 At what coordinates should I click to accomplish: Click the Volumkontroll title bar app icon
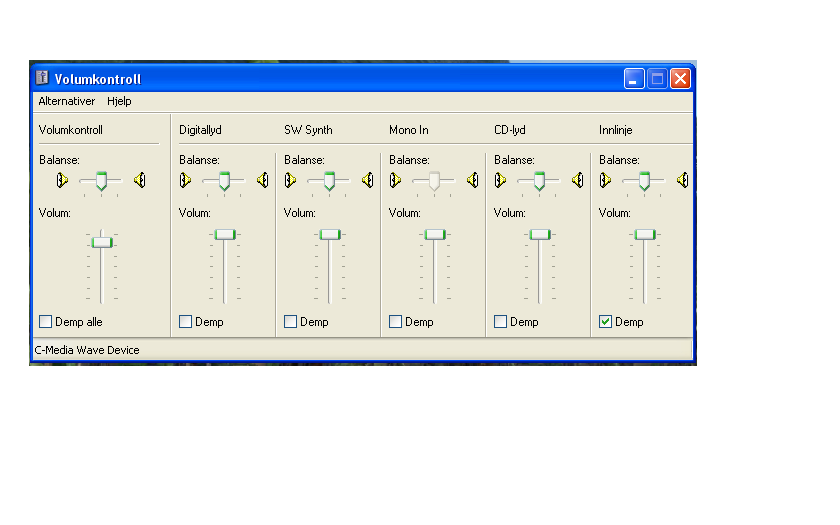pos(42,78)
